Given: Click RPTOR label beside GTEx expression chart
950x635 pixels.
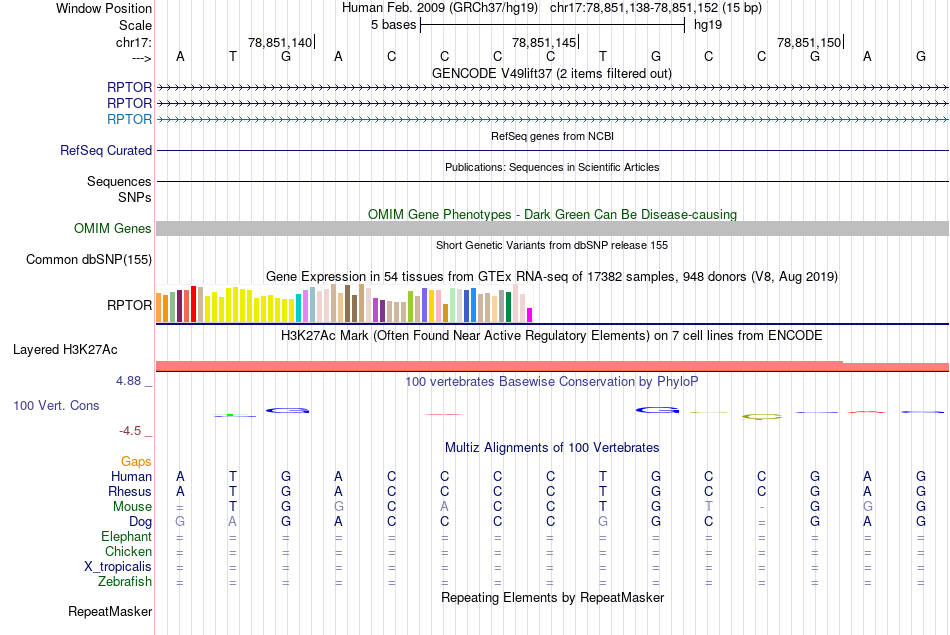Looking at the screenshot, I should [x=129, y=305].
